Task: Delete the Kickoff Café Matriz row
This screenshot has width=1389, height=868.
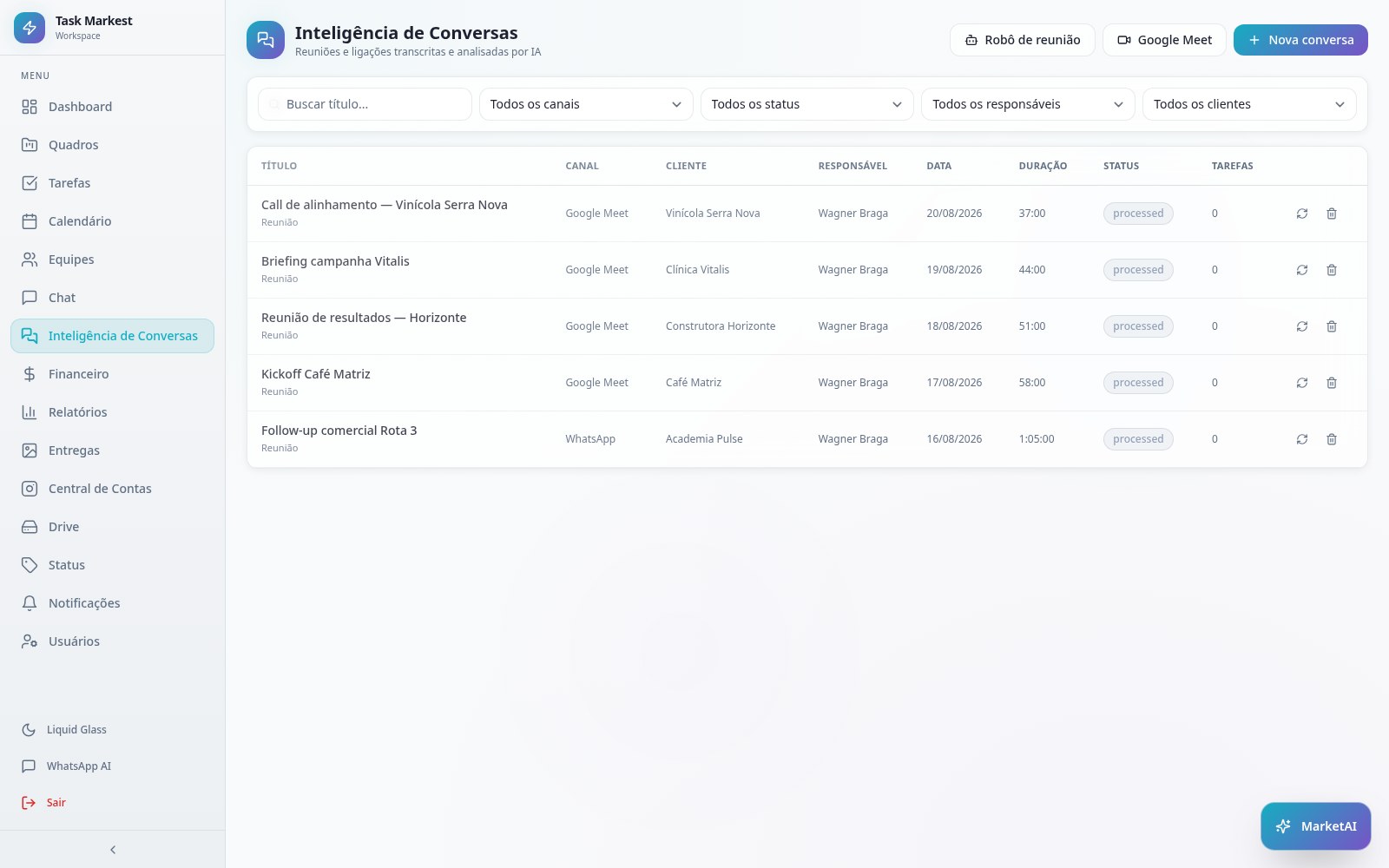Action: pyautogui.click(x=1331, y=383)
